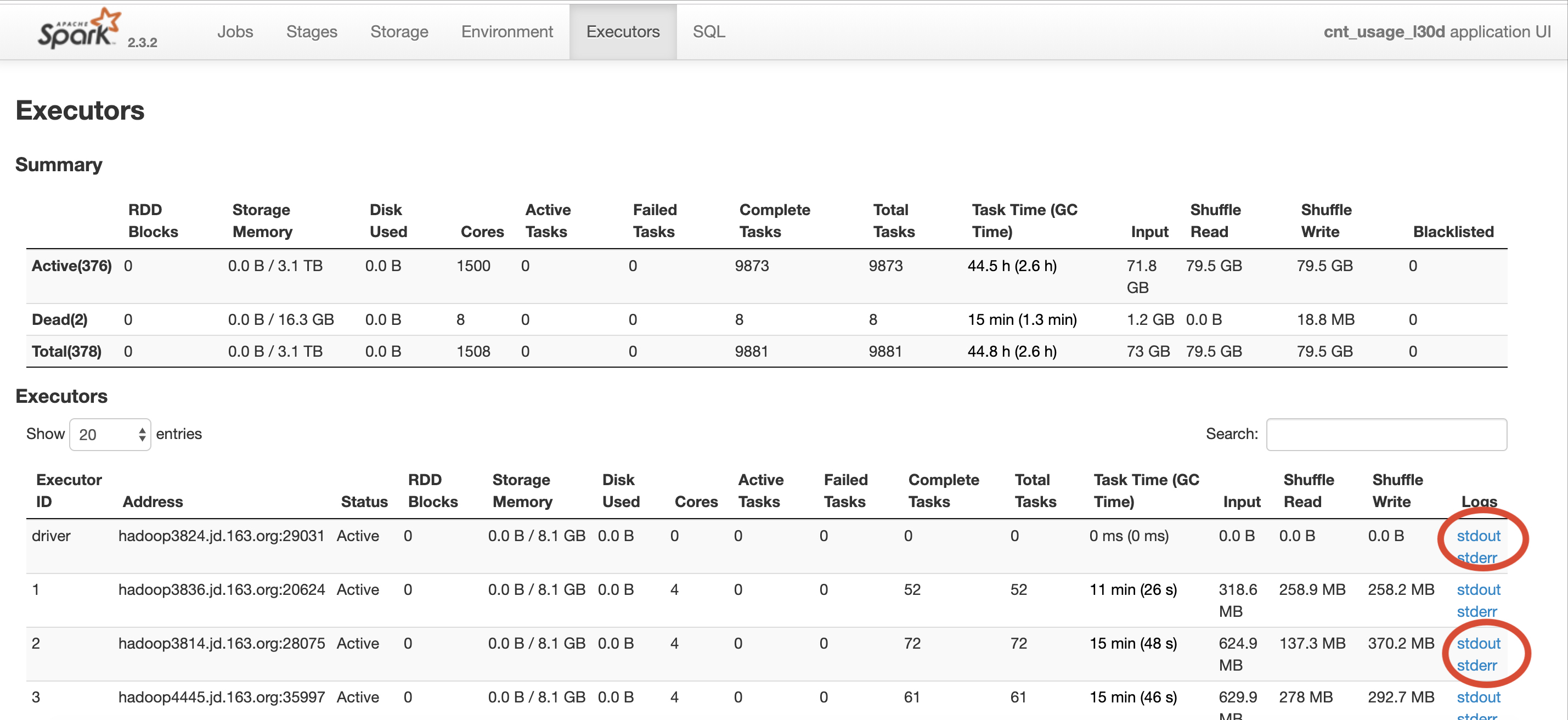This screenshot has height=720, width=1568.
Task: Open stdout log for executor 2
Action: [1478, 643]
